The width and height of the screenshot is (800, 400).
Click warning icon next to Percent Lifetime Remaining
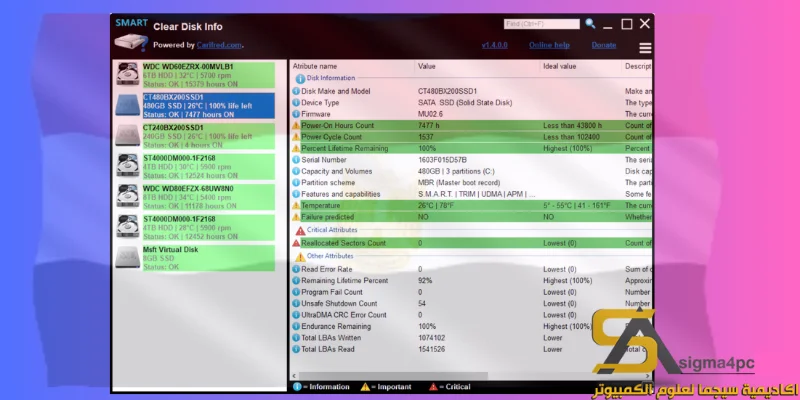296,148
